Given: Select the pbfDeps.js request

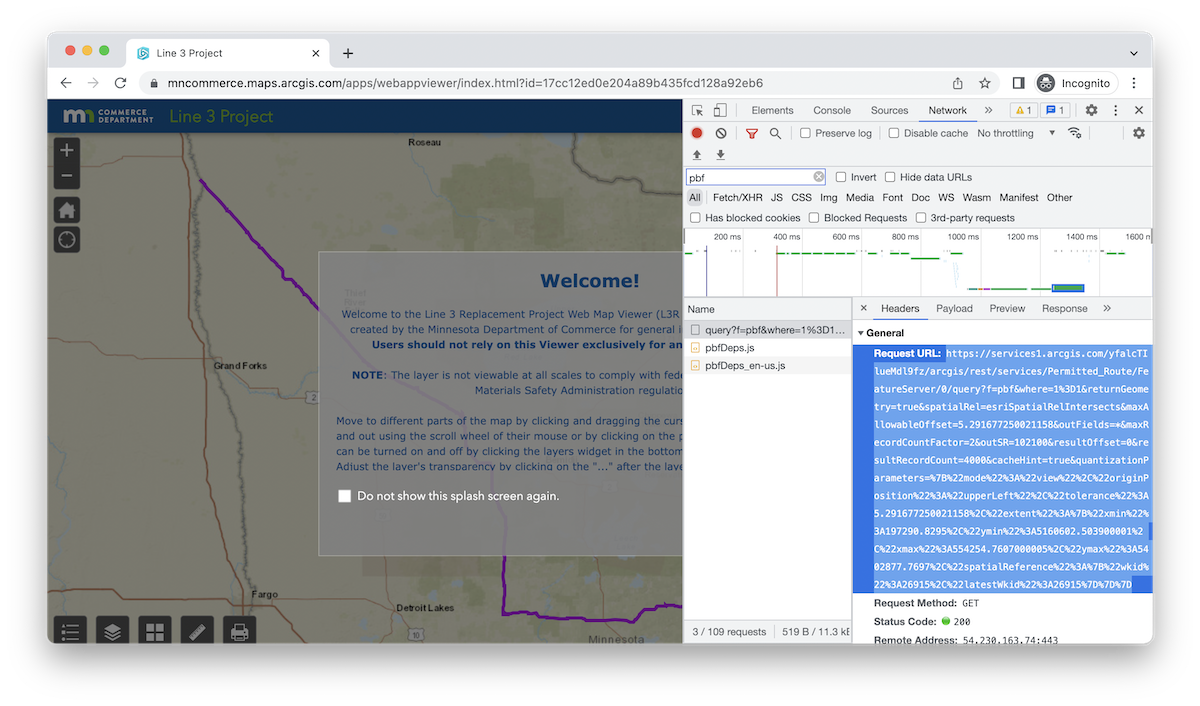Looking at the screenshot, I should (x=768, y=348).
